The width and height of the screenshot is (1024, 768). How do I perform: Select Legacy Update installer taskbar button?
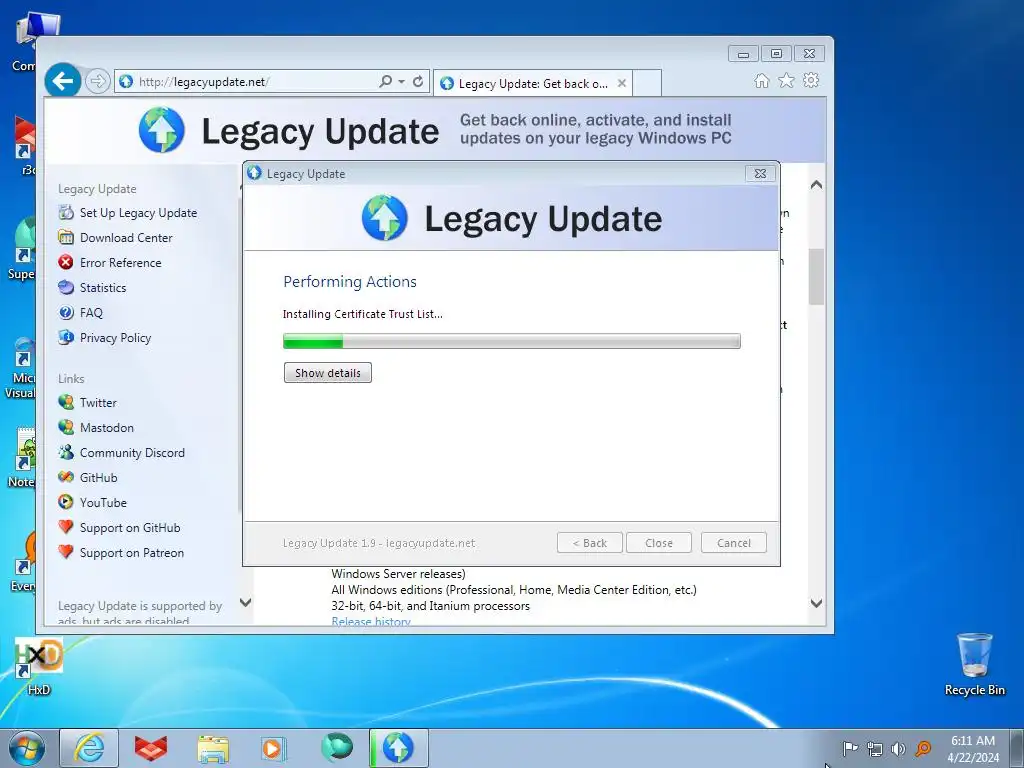[x=398, y=748]
